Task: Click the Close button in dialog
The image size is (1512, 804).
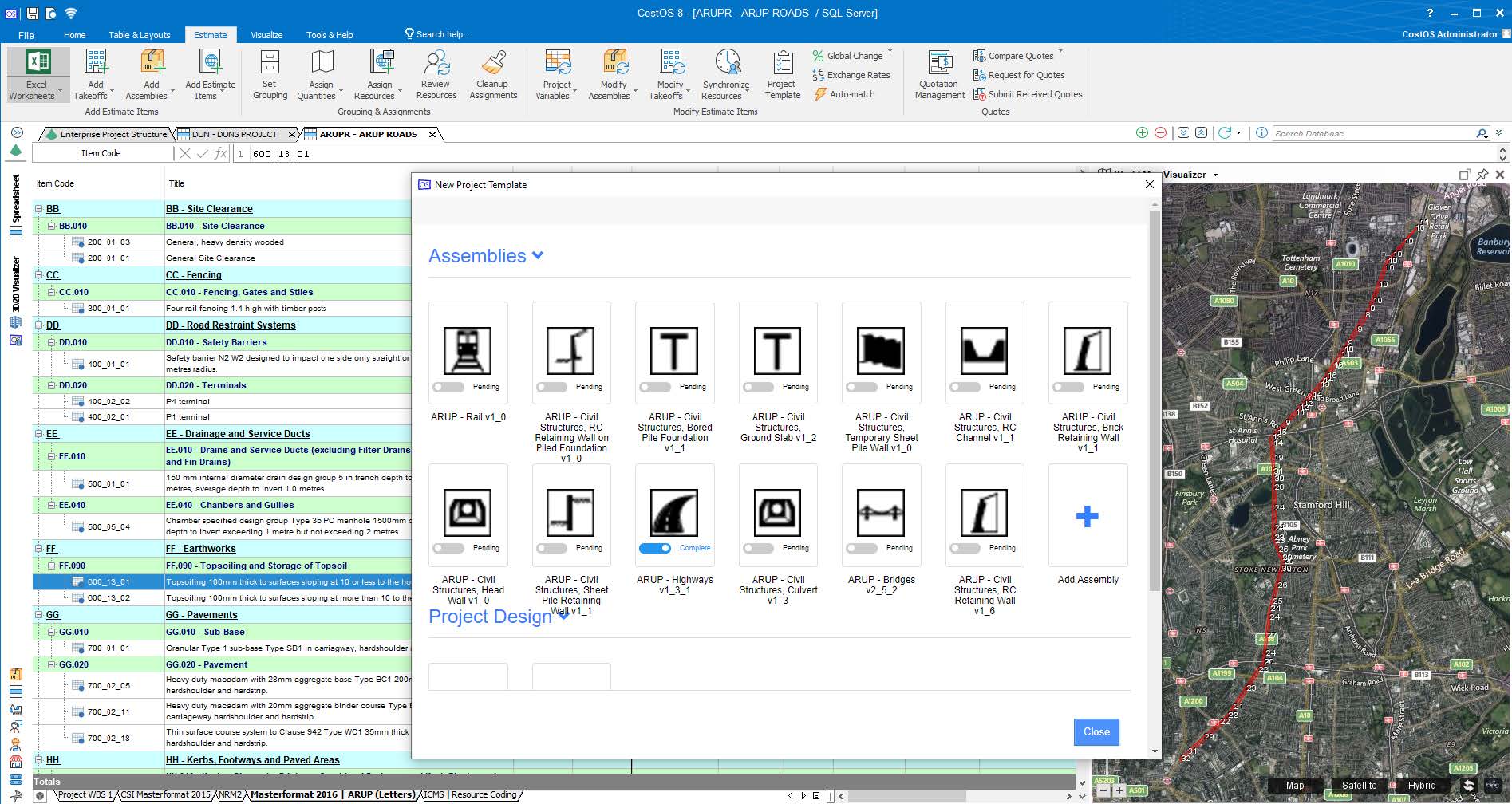Action: (1096, 731)
